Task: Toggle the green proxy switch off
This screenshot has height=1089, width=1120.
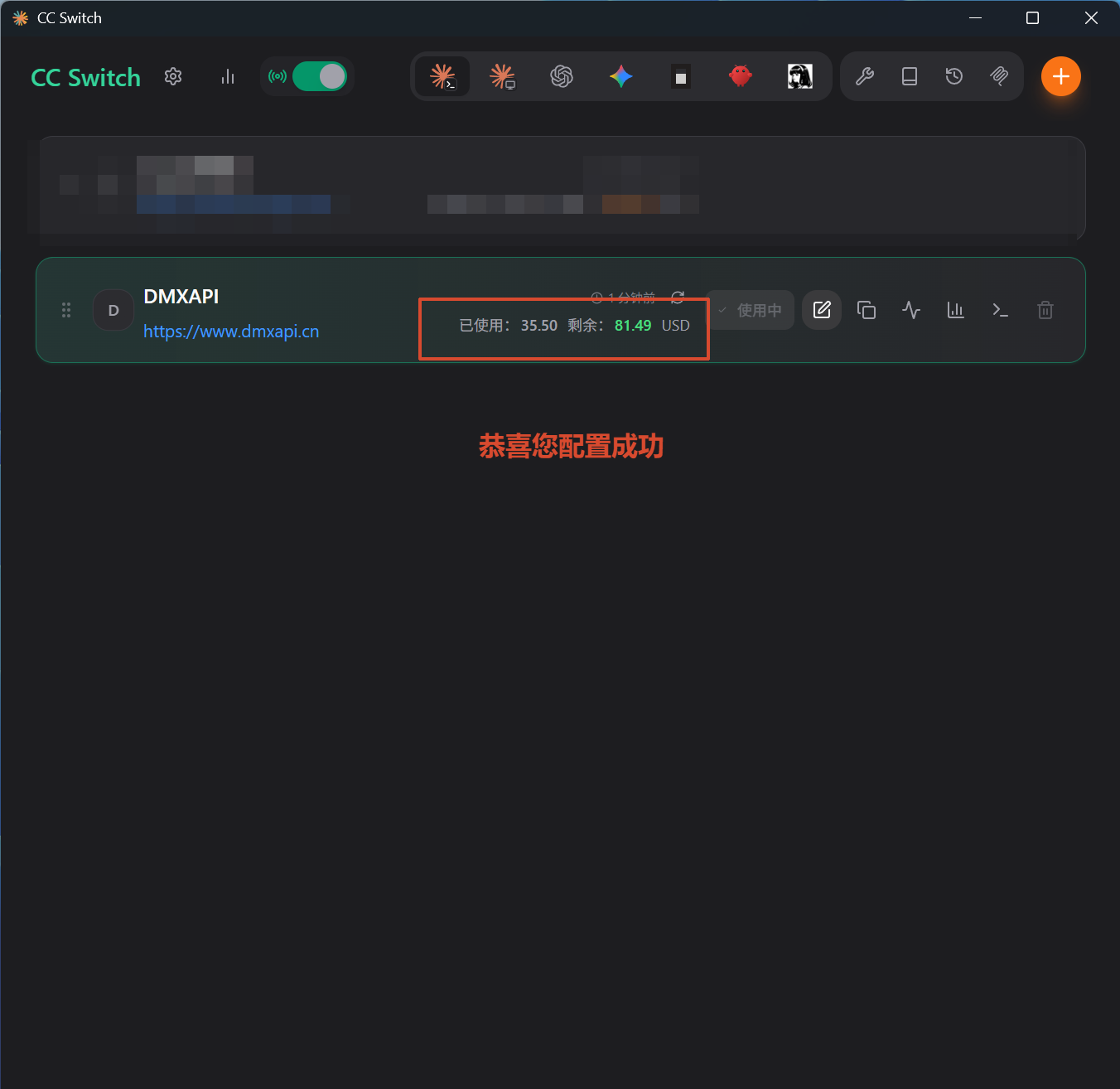Action: [x=320, y=76]
